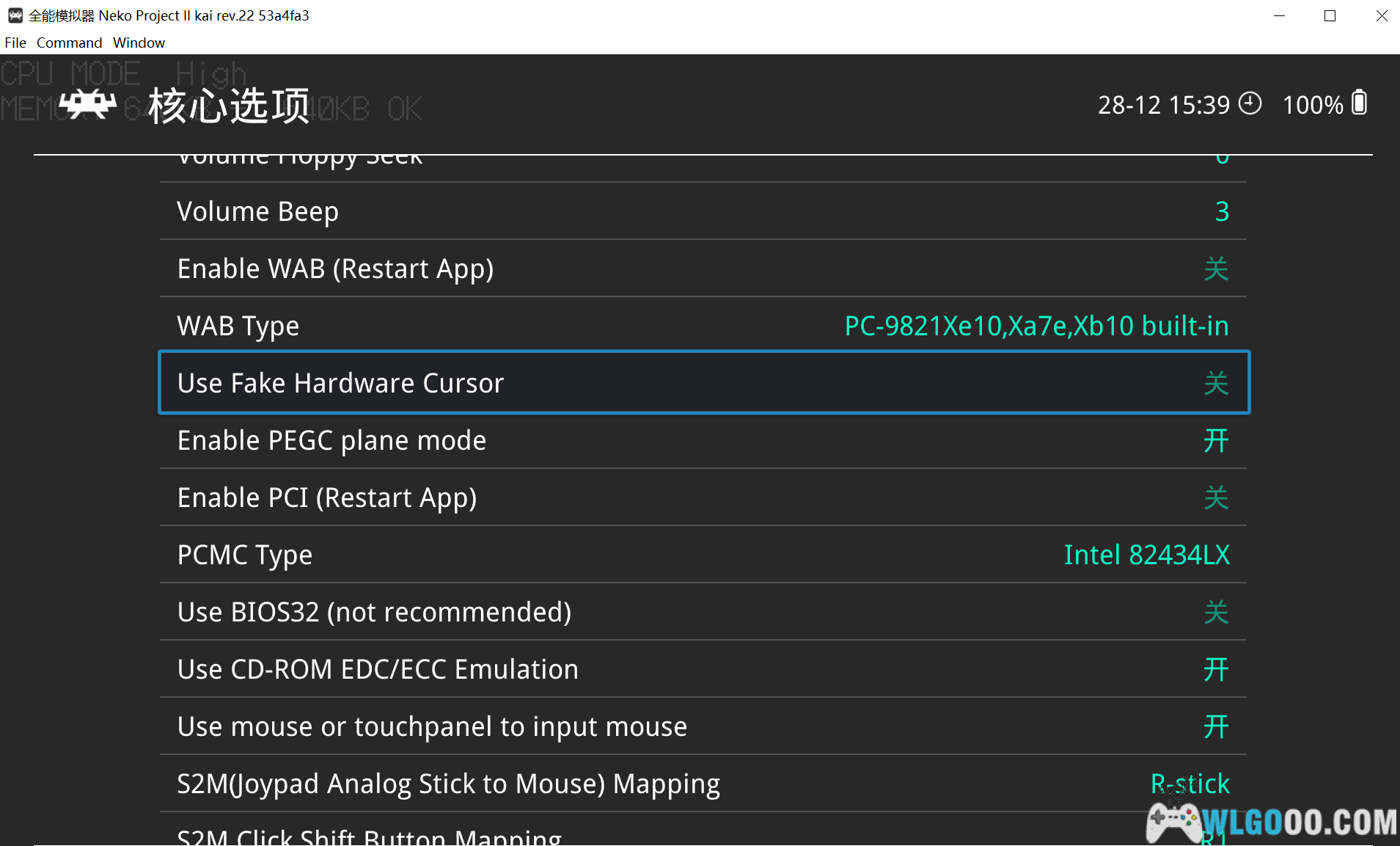Click the 核心选项 header title
This screenshot has height=846, width=1400.
(x=229, y=106)
